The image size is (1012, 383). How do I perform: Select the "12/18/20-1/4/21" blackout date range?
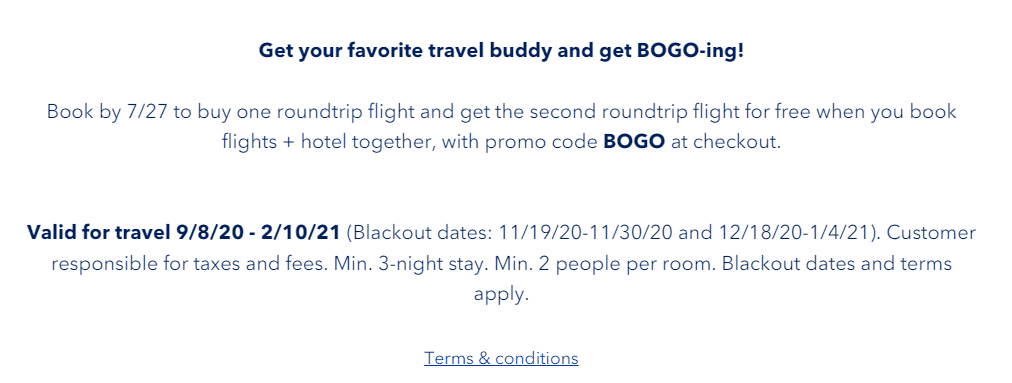[x=794, y=233]
